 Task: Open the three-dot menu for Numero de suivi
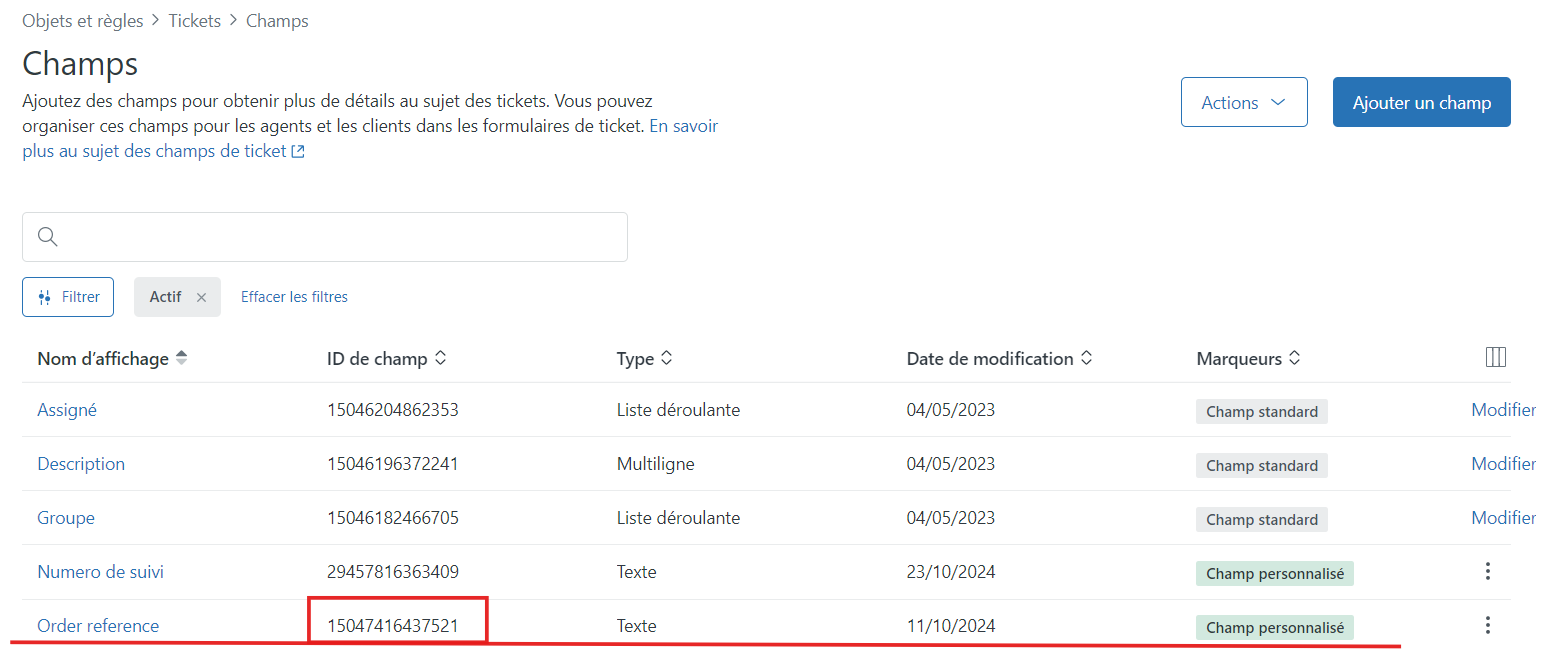pos(1487,571)
